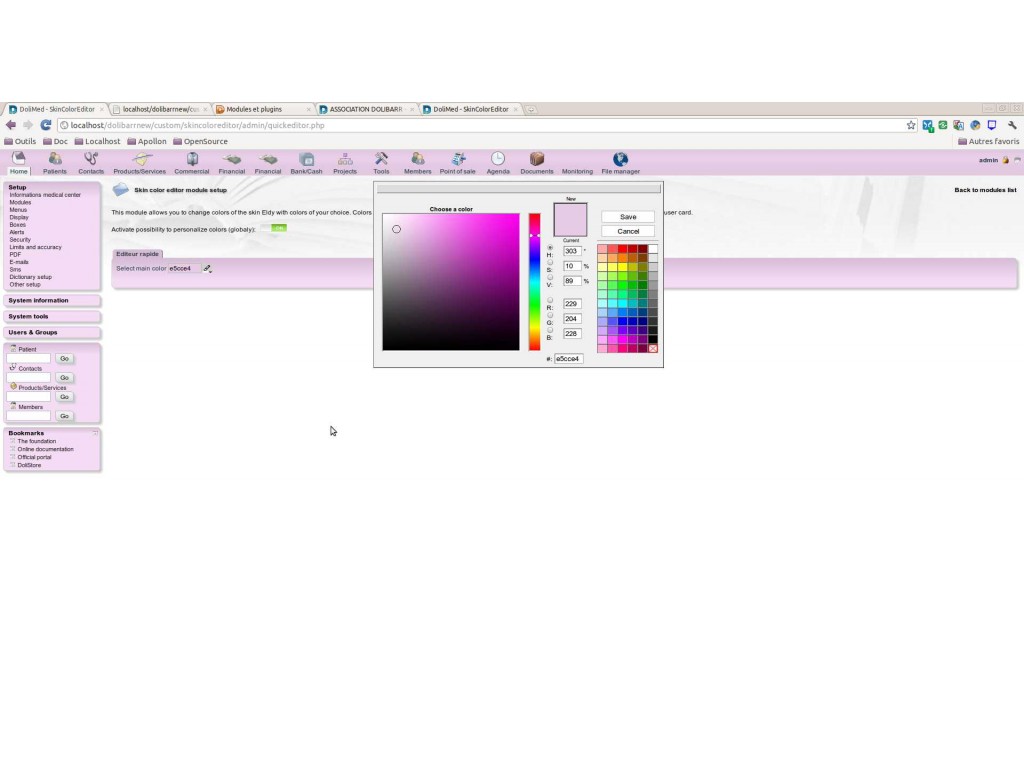Image resolution: width=1024 pixels, height=768 pixels.
Task: Click the vertical rainbow hue slider
Action: click(x=534, y=281)
